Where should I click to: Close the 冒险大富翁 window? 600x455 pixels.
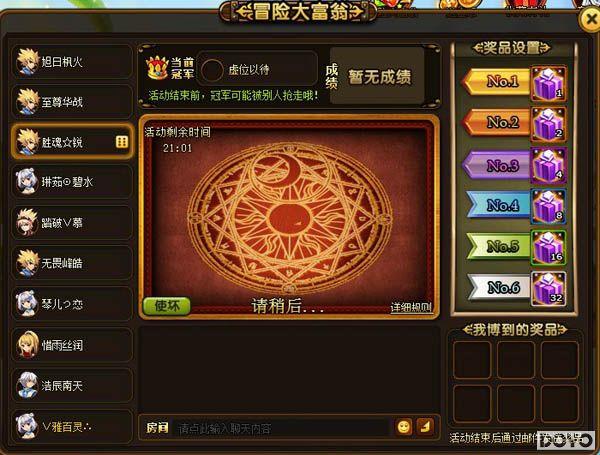point(590,19)
